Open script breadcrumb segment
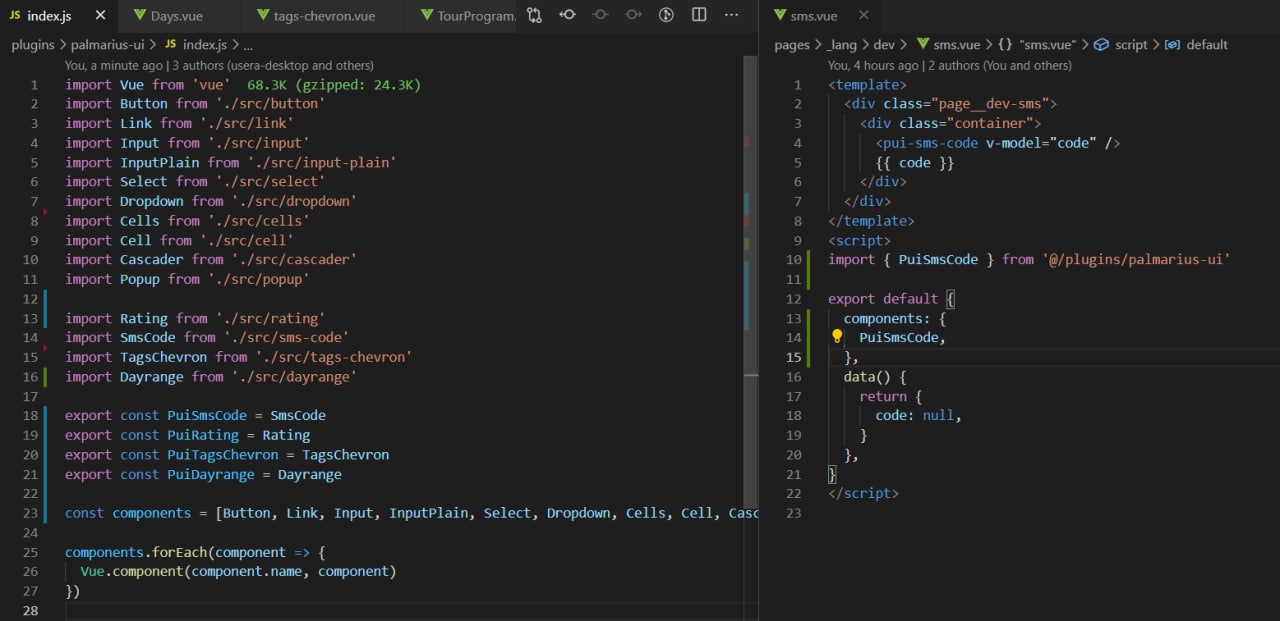Screen dimensions: 1280x621 click(1131, 45)
